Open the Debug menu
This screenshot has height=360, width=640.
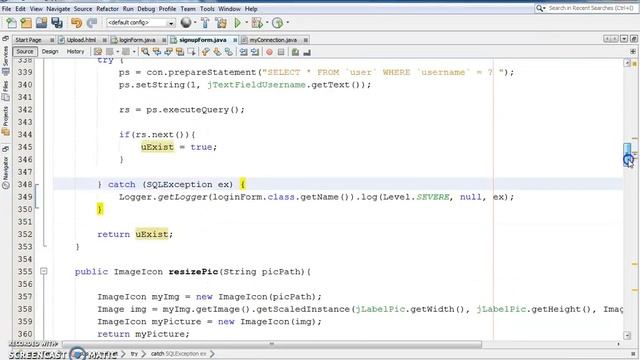pos(146,9)
